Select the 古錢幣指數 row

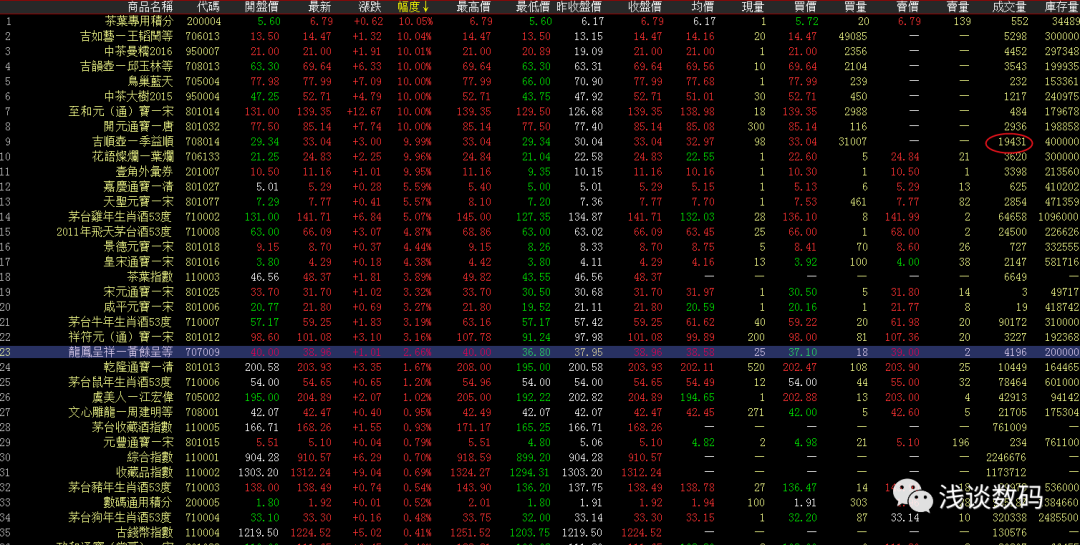[x=540, y=532]
